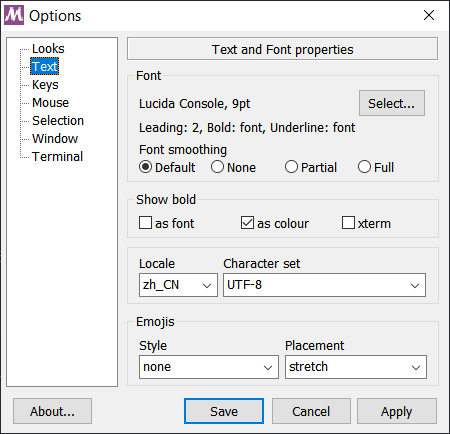Click the mintty app icon in title bar
Viewport: 450px width, 434px height.
(x=14, y=15)
